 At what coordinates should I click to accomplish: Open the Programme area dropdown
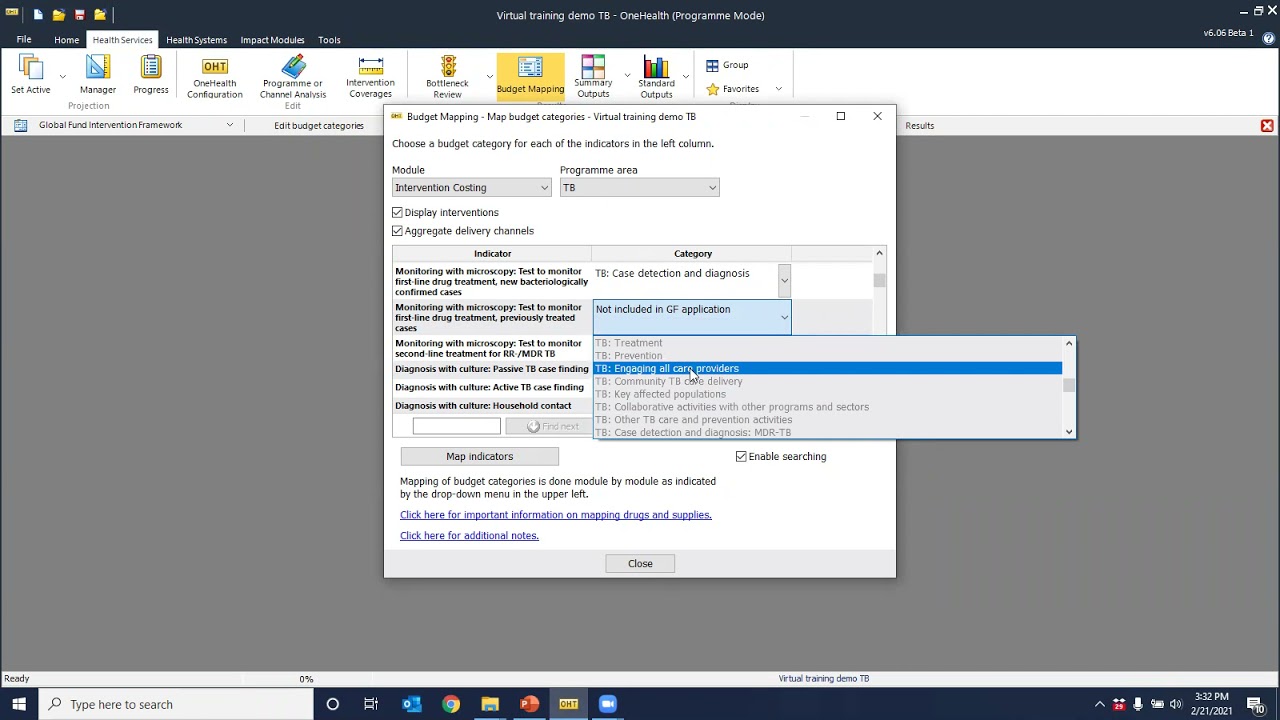pos(639,188)
